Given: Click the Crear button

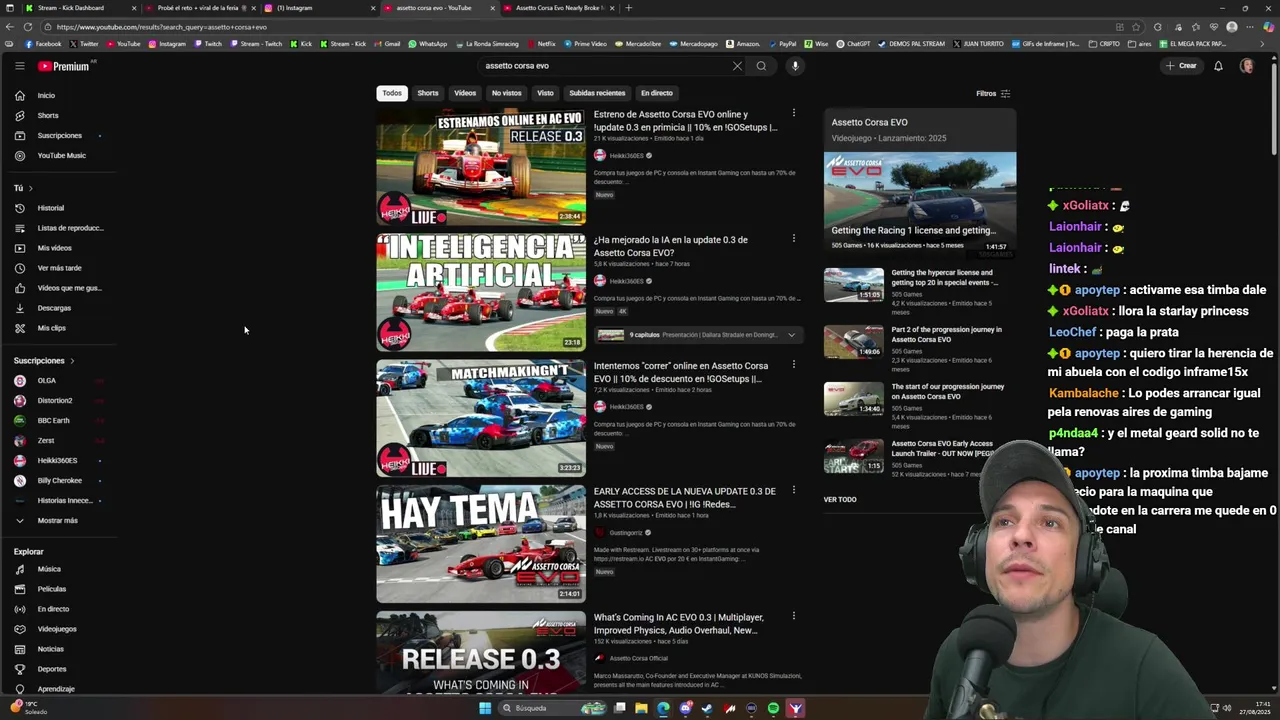Looking at the screenshot, I should click(x=1181, y=66).
